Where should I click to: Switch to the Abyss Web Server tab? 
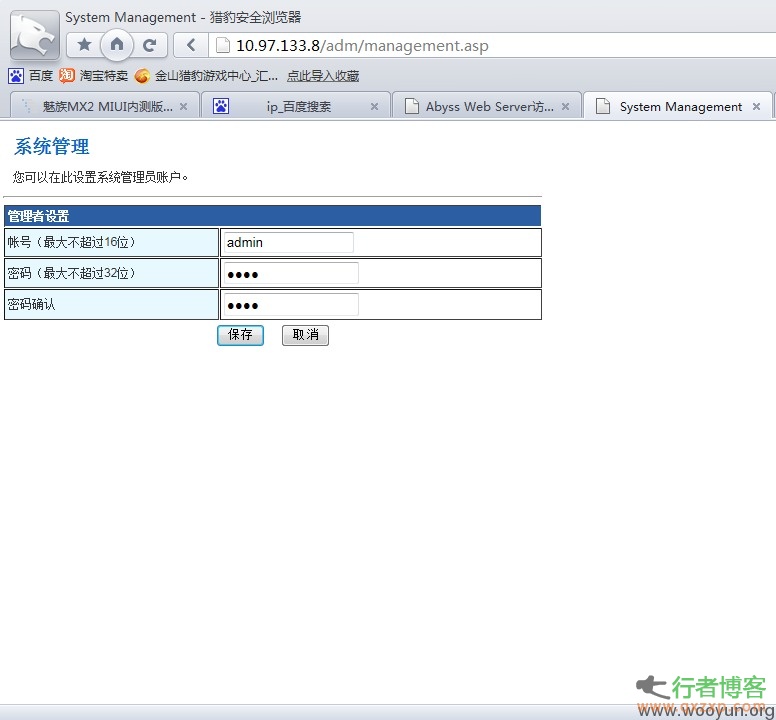point(486,106)
